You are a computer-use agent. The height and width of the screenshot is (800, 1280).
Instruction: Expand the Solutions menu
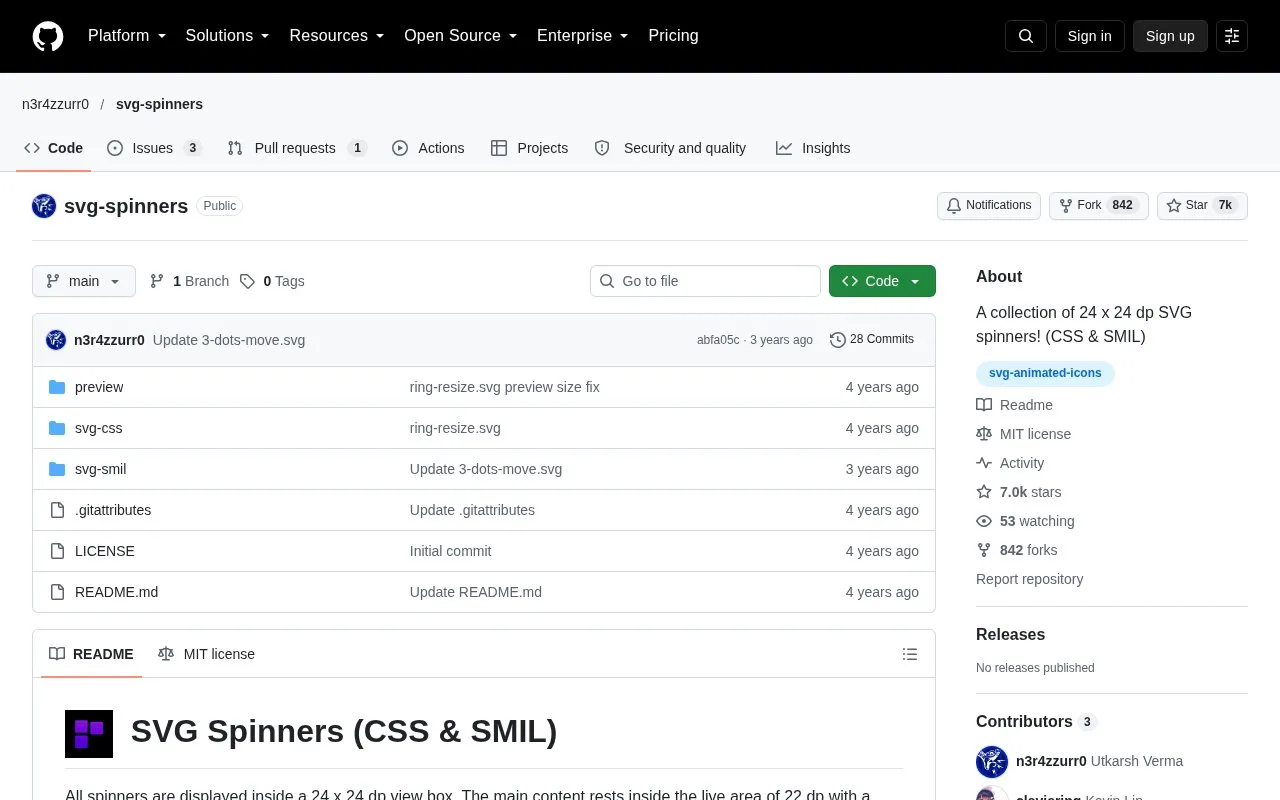[x=228, y=36]
